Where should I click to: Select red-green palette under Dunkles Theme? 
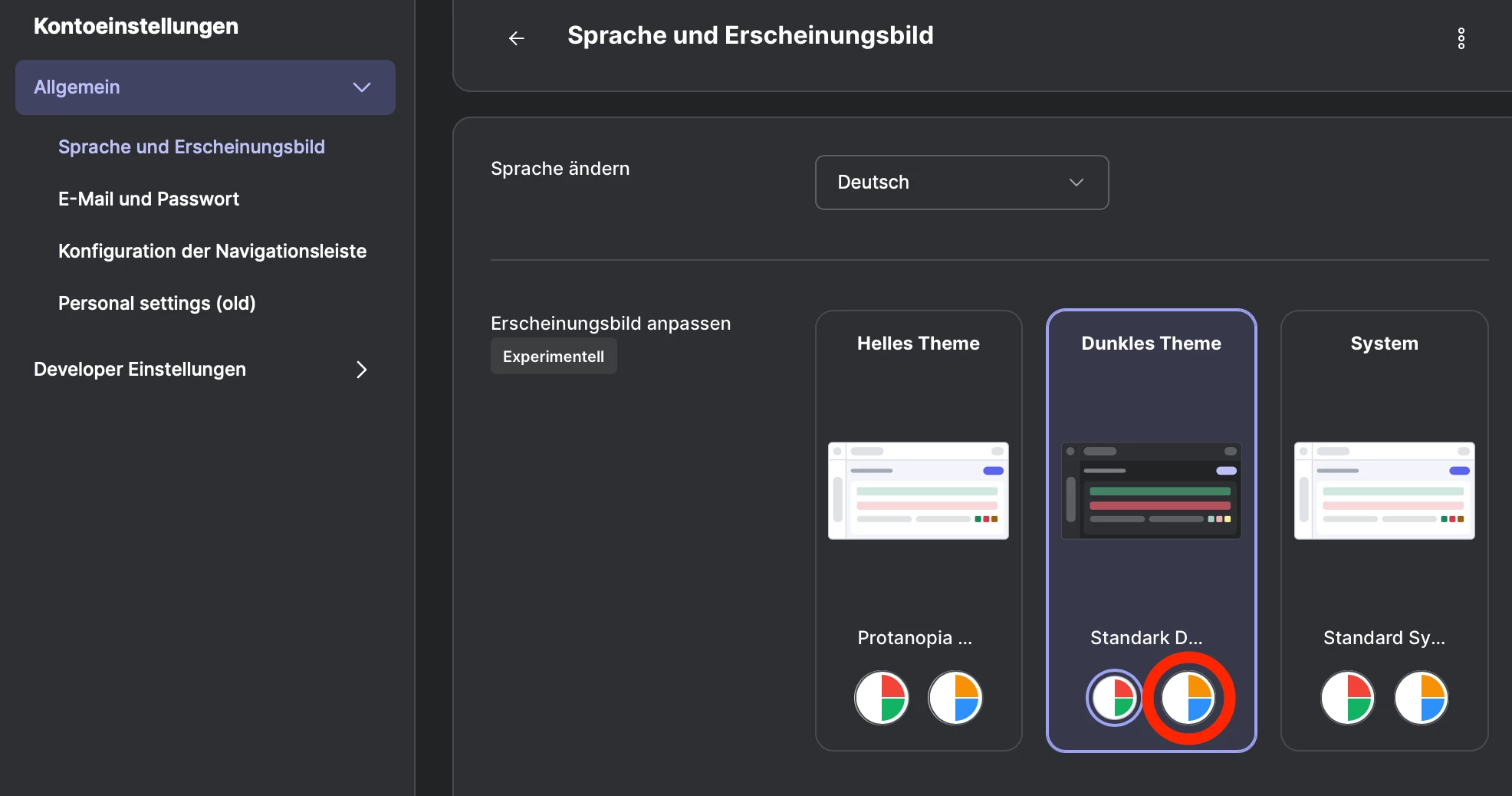click(x=1114, y=698)
